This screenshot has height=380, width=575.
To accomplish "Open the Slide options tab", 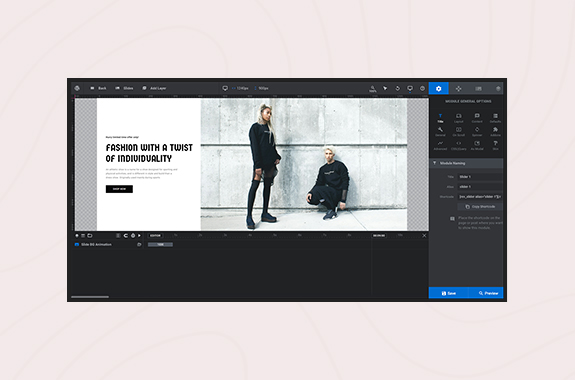I will [478, 88].
